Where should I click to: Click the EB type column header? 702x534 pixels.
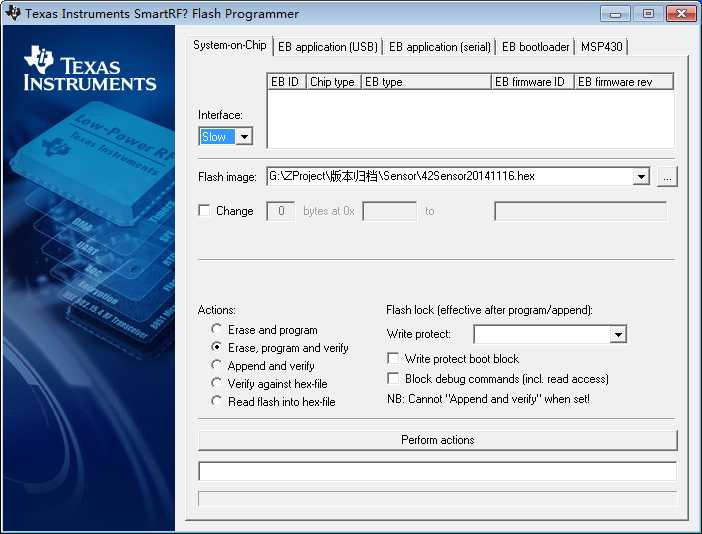pyautogui.click(x=426, y=82)
